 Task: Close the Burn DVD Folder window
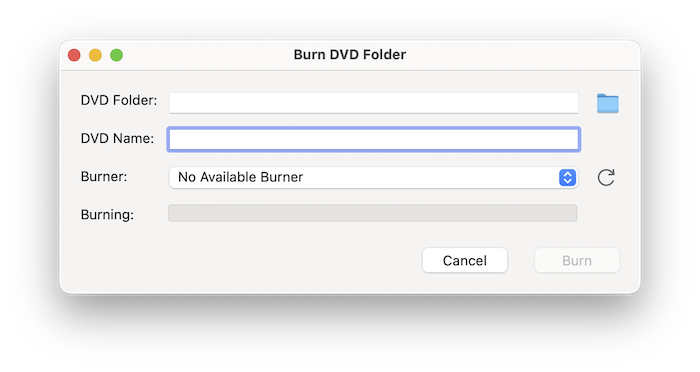(x=74, y=55)
